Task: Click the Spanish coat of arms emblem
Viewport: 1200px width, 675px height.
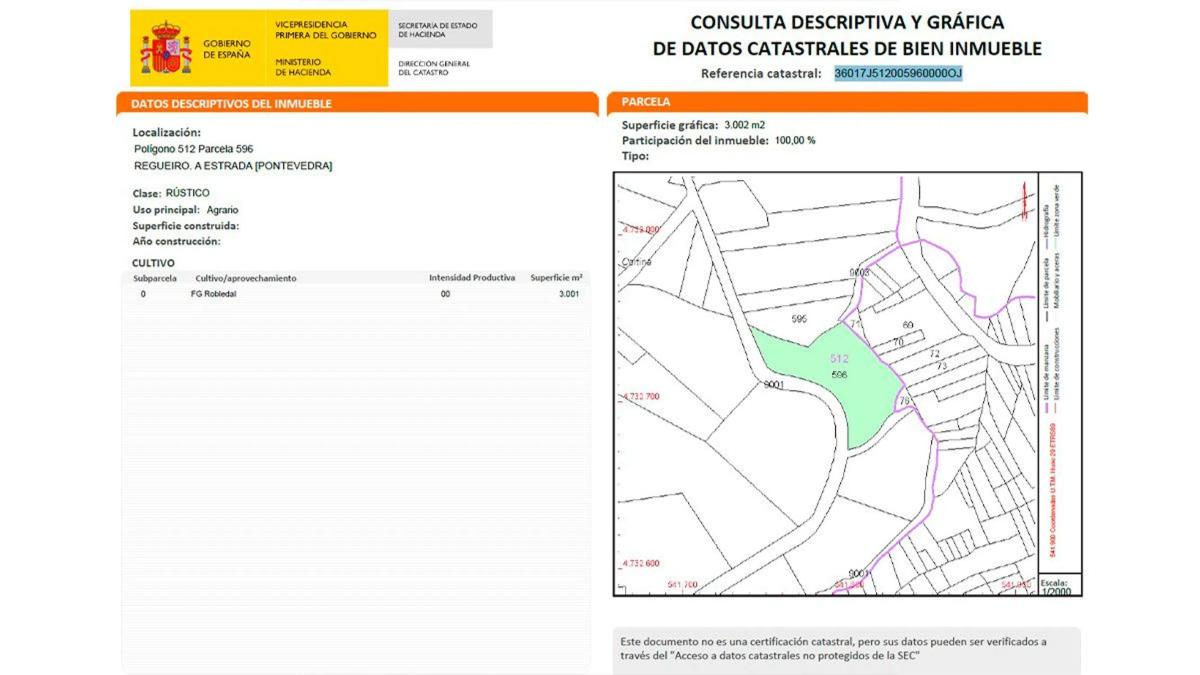Action: [166, 49]
